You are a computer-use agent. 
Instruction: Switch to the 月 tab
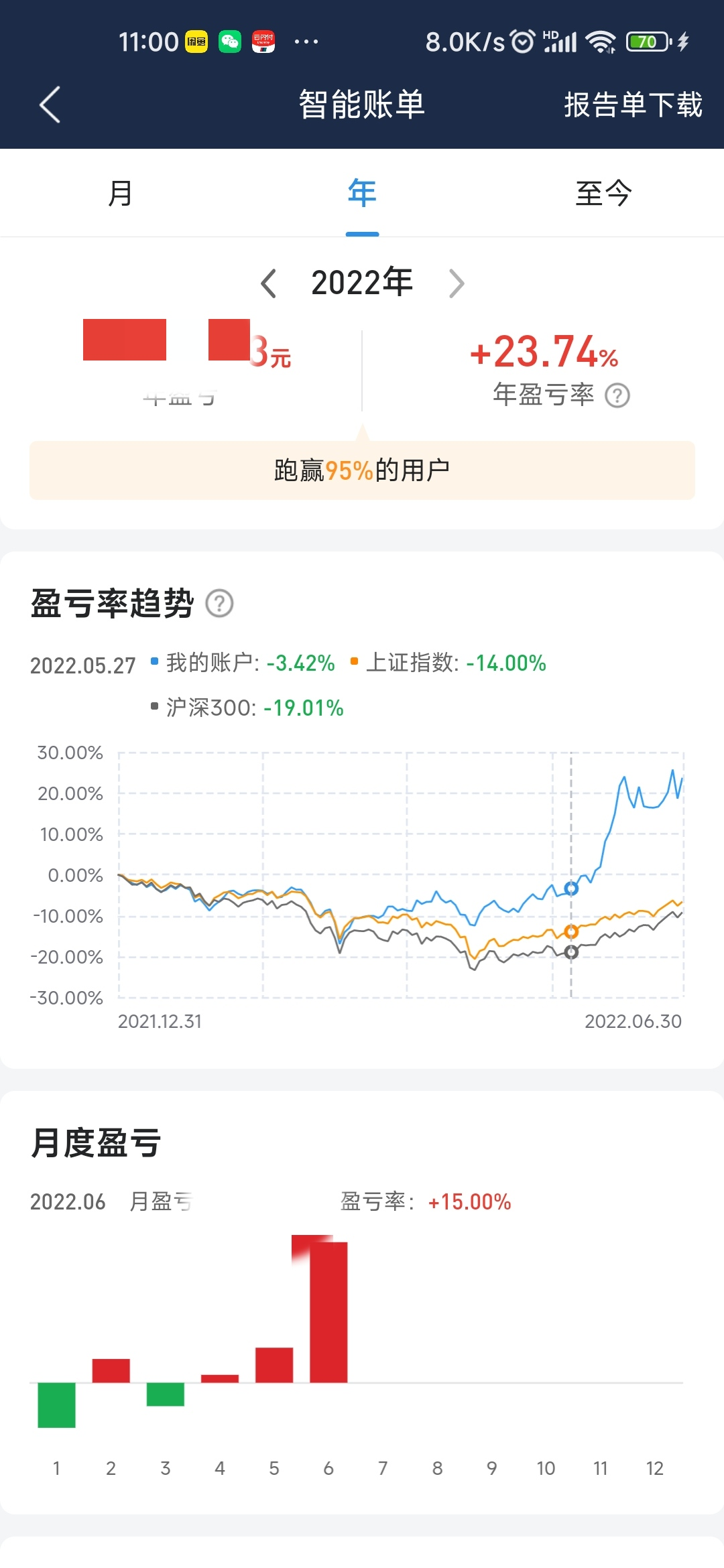tap(121, 194)
